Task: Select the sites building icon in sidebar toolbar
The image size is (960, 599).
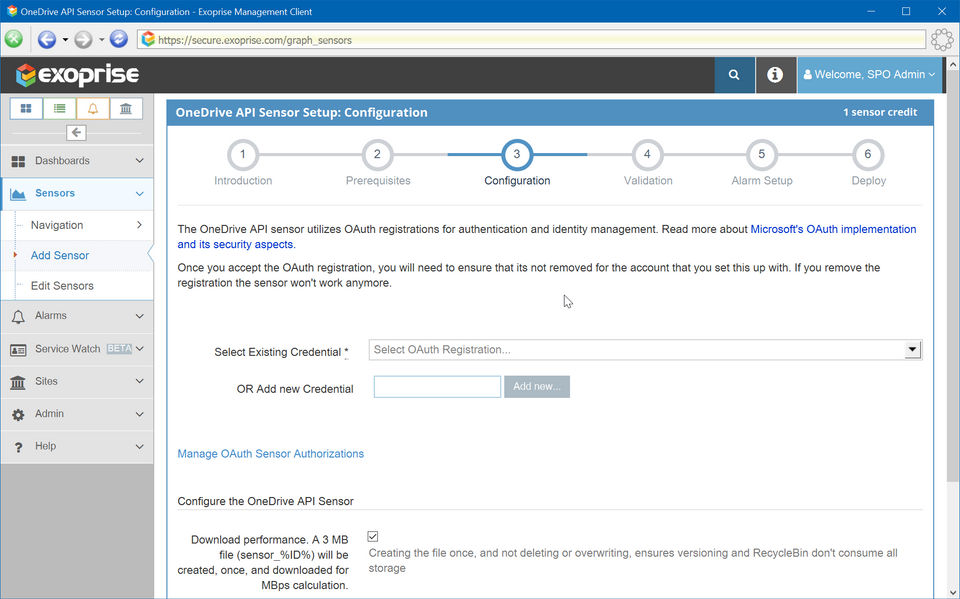Action: pos(126,108)
